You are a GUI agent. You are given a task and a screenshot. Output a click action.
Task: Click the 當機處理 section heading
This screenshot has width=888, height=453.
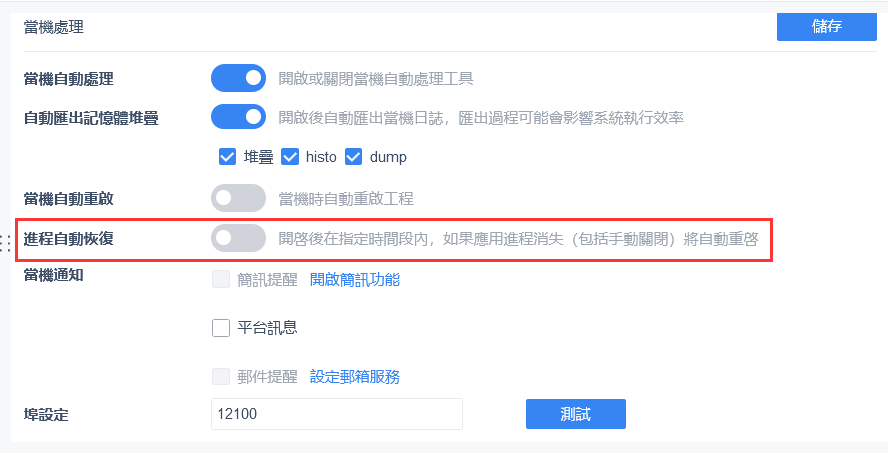(x=54, y=27)
